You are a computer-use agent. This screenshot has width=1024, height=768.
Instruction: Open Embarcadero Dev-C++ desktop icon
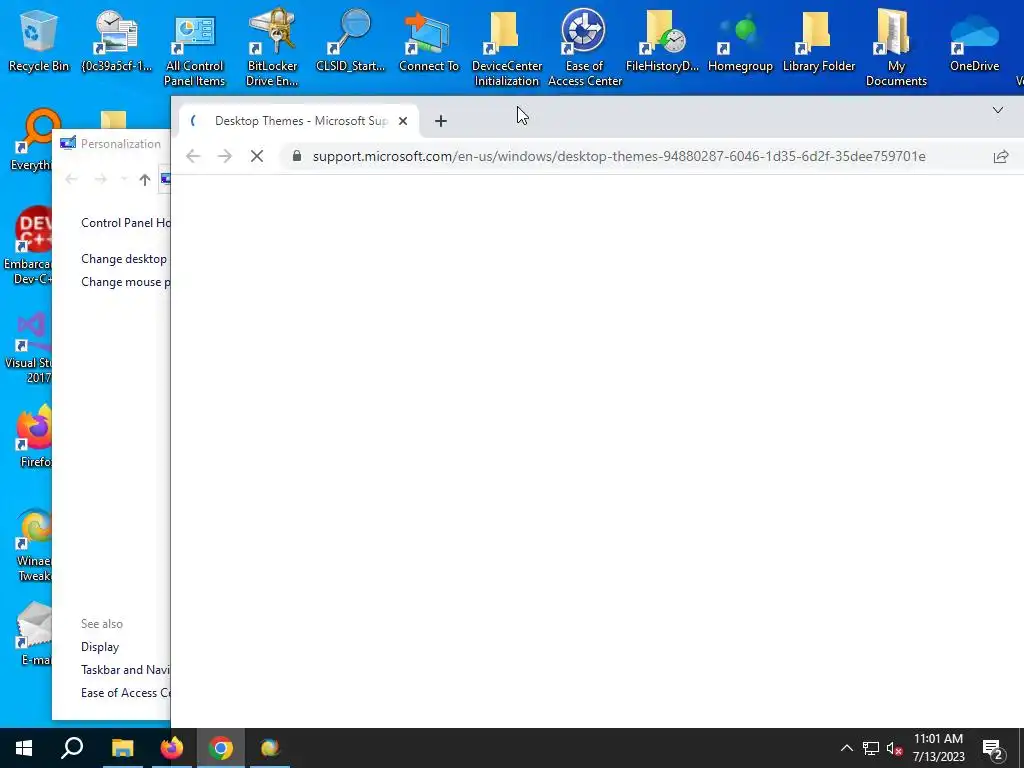(x=27, y=245)
